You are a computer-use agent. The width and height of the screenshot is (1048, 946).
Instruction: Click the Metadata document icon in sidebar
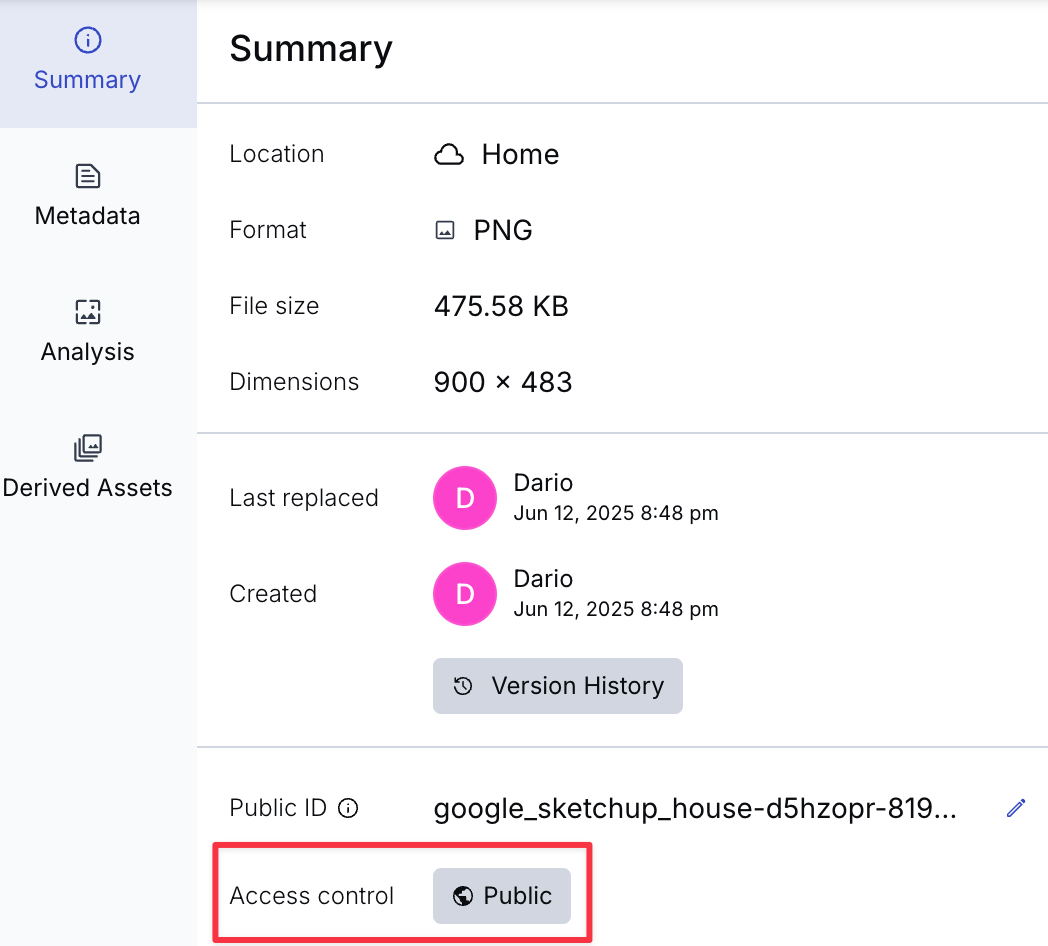click(88, 177)
